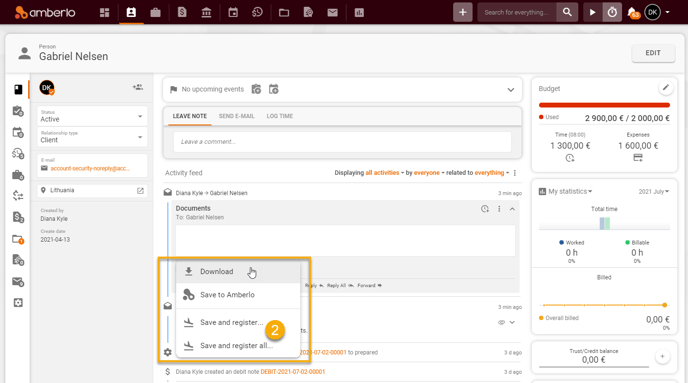Viewport: 688px width, 383px height.
Task: Open the notifications bell icon
Action: click(x=633, y=13)
